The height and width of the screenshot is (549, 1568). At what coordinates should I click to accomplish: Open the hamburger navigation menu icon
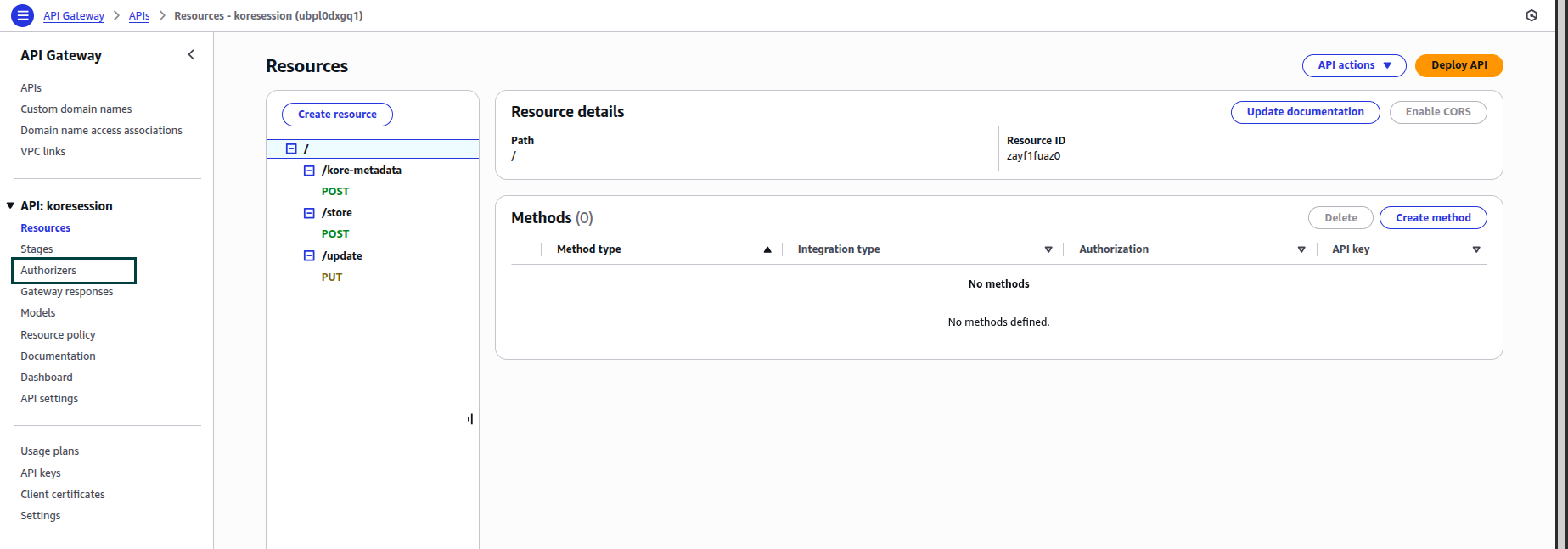click(23, 15)
